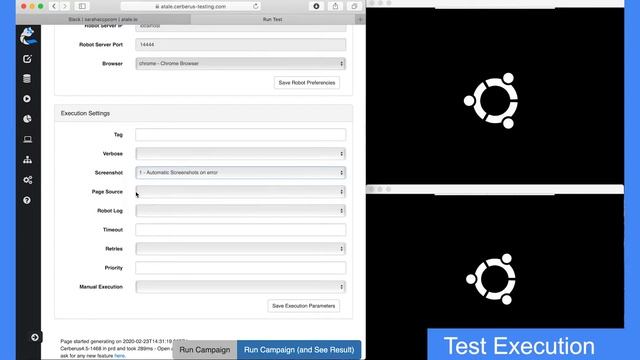Open the Safari downloads icon
This screenshot has height=360, width=640.
point(316,6)
